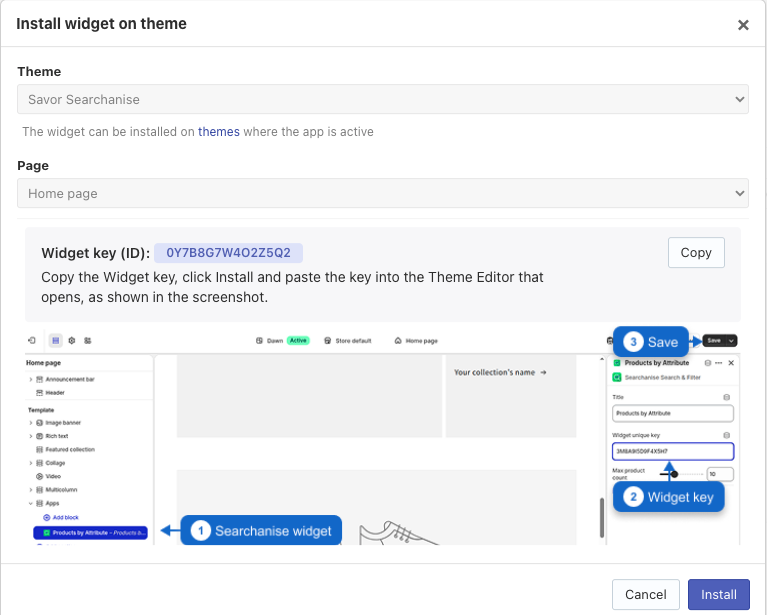Expand the Rich text tree row
767x615 pixels.
tap(31, 436)
